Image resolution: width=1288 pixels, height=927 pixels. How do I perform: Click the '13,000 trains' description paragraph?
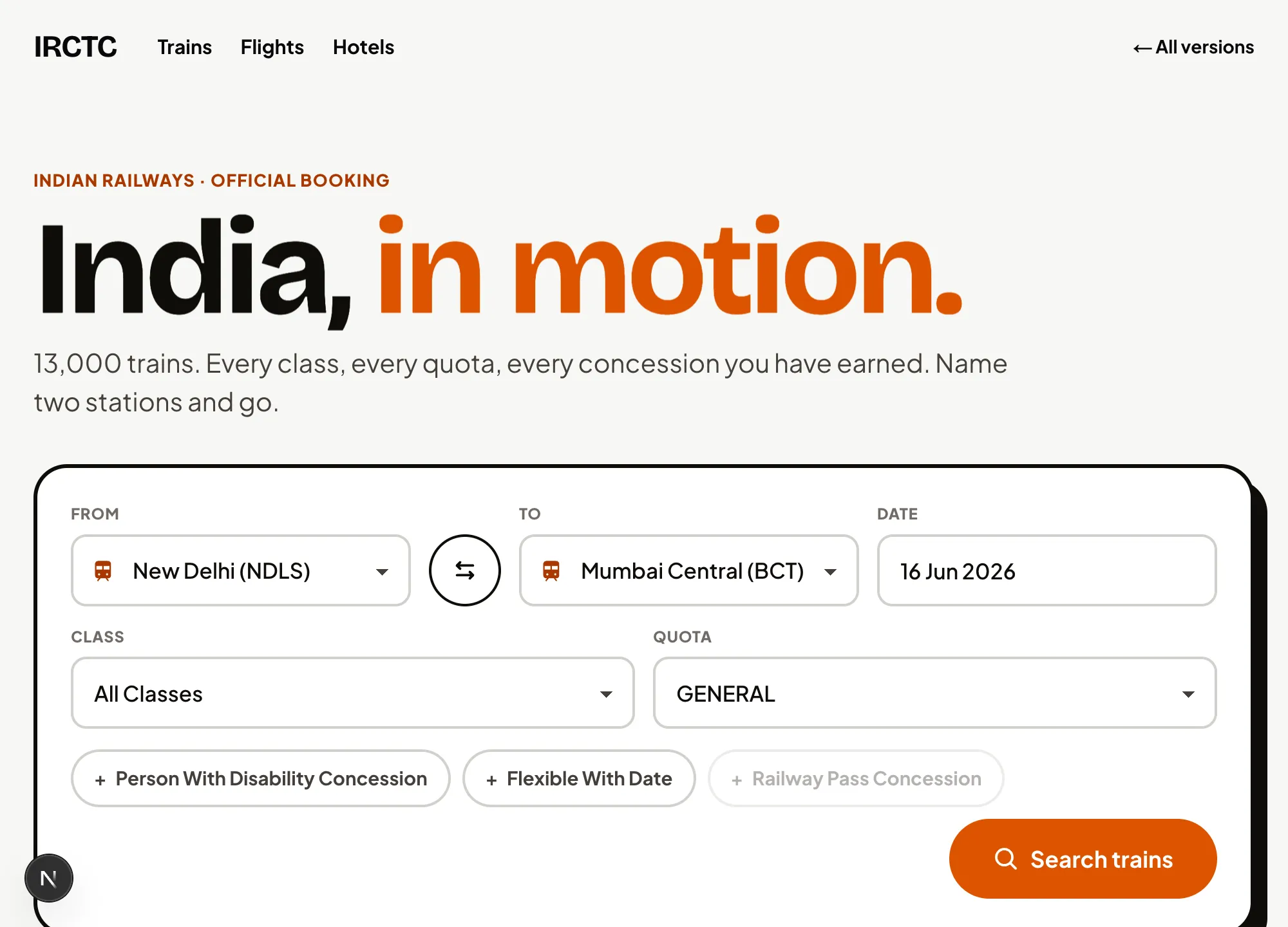(520, 383)
